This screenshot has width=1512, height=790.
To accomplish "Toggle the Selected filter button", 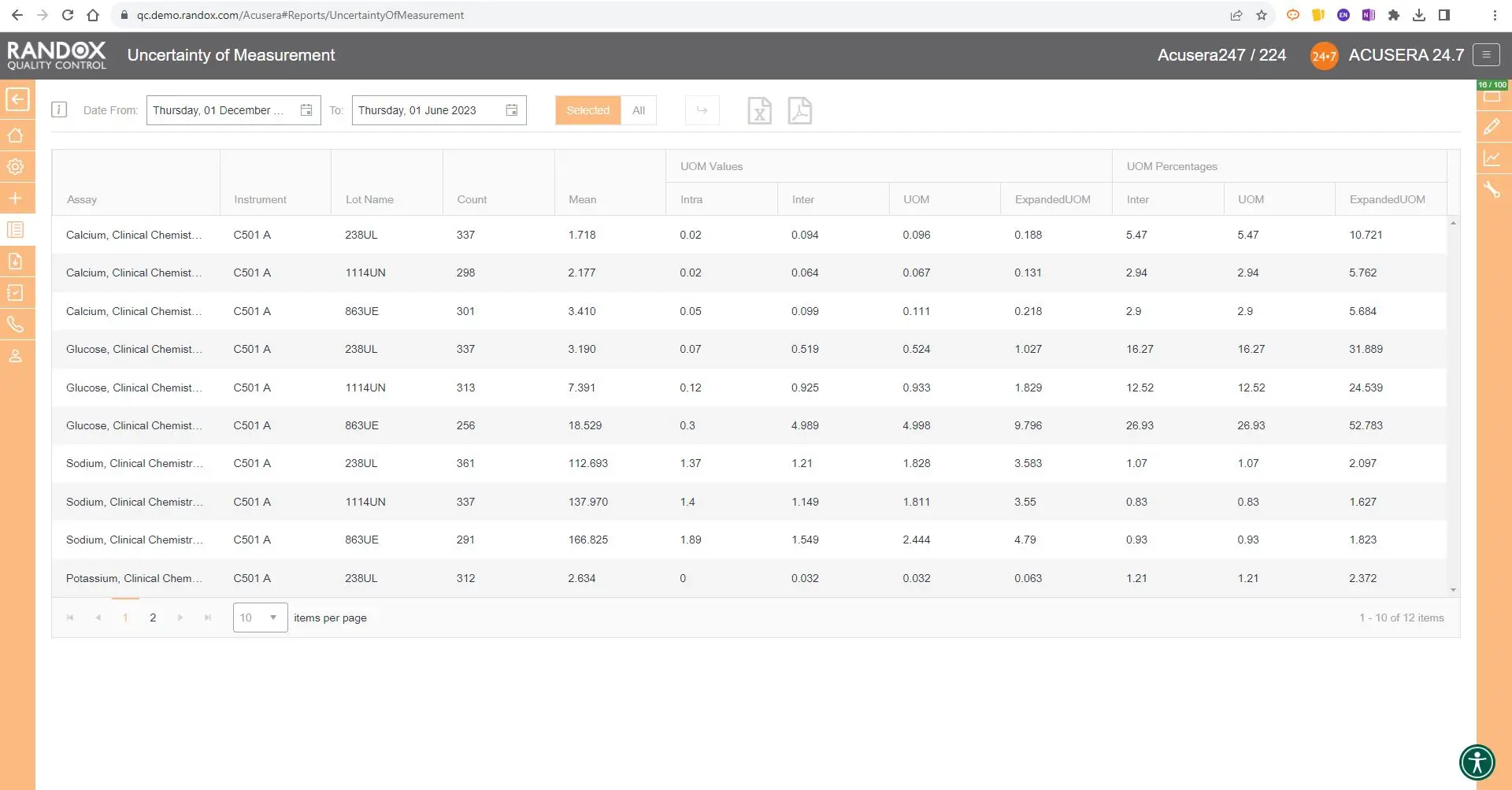I will click(x=587, y=110).
